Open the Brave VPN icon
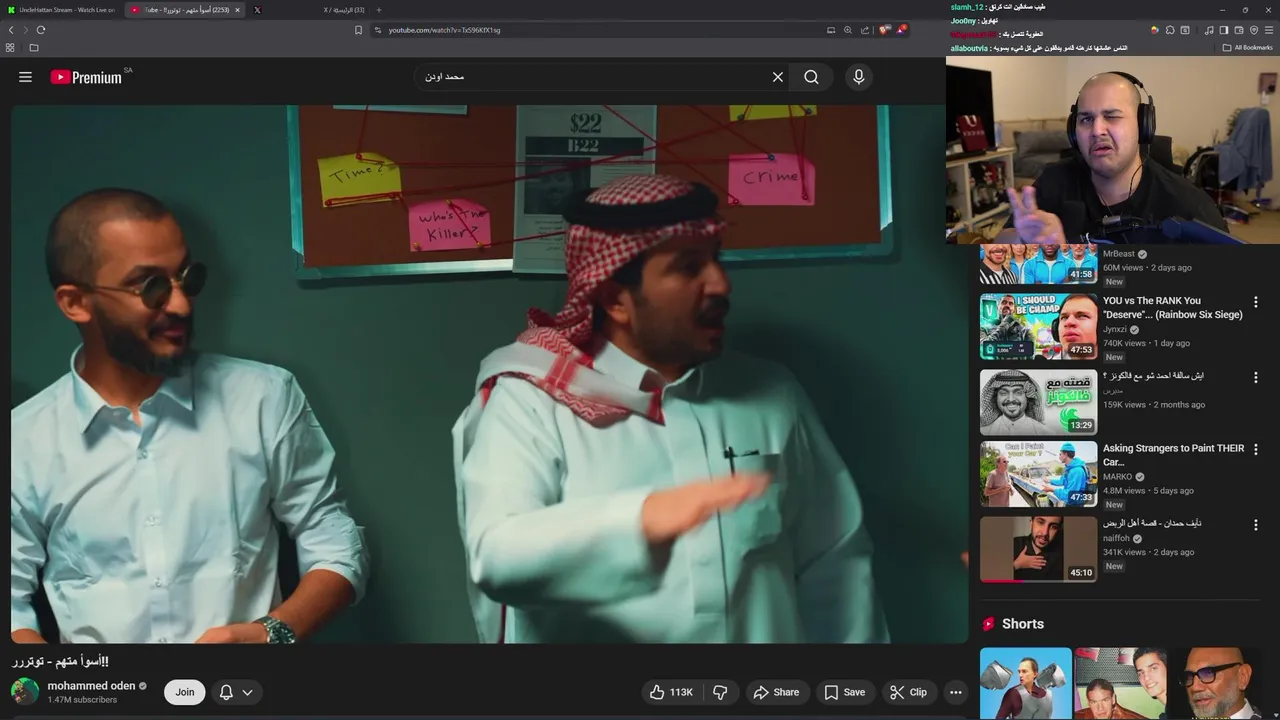 1254,30
